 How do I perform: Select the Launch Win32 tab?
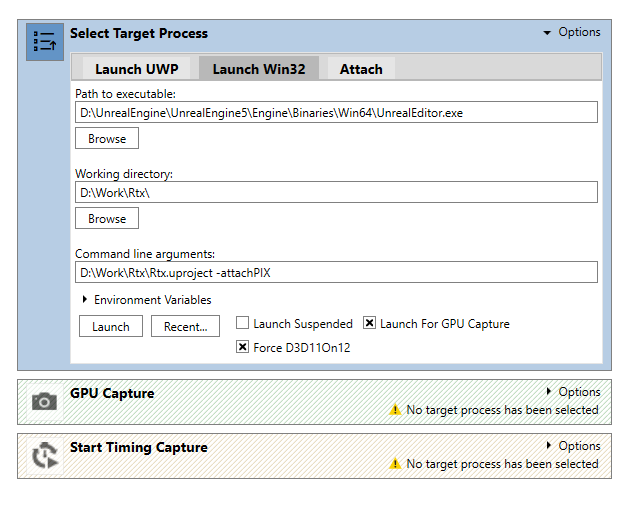258,69
